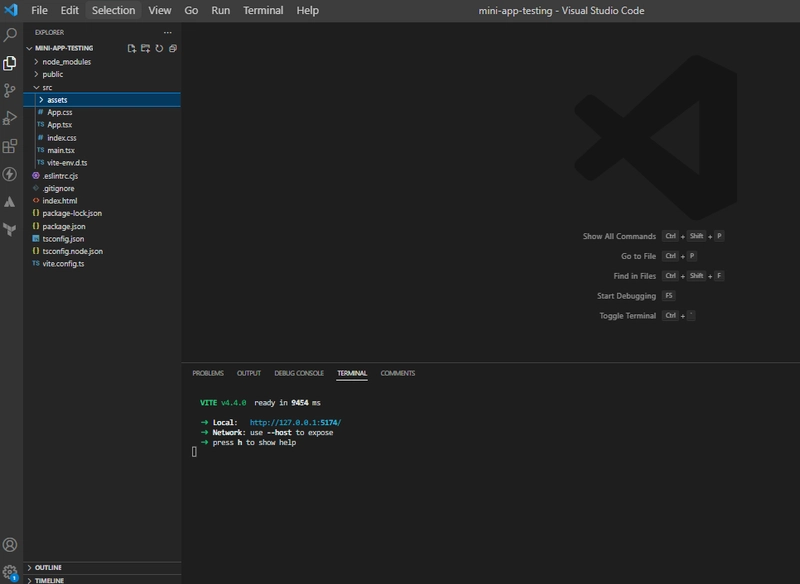This screenshot has height=584, width=800.
Task: Open the Help menu
Action: click(308, 10)
